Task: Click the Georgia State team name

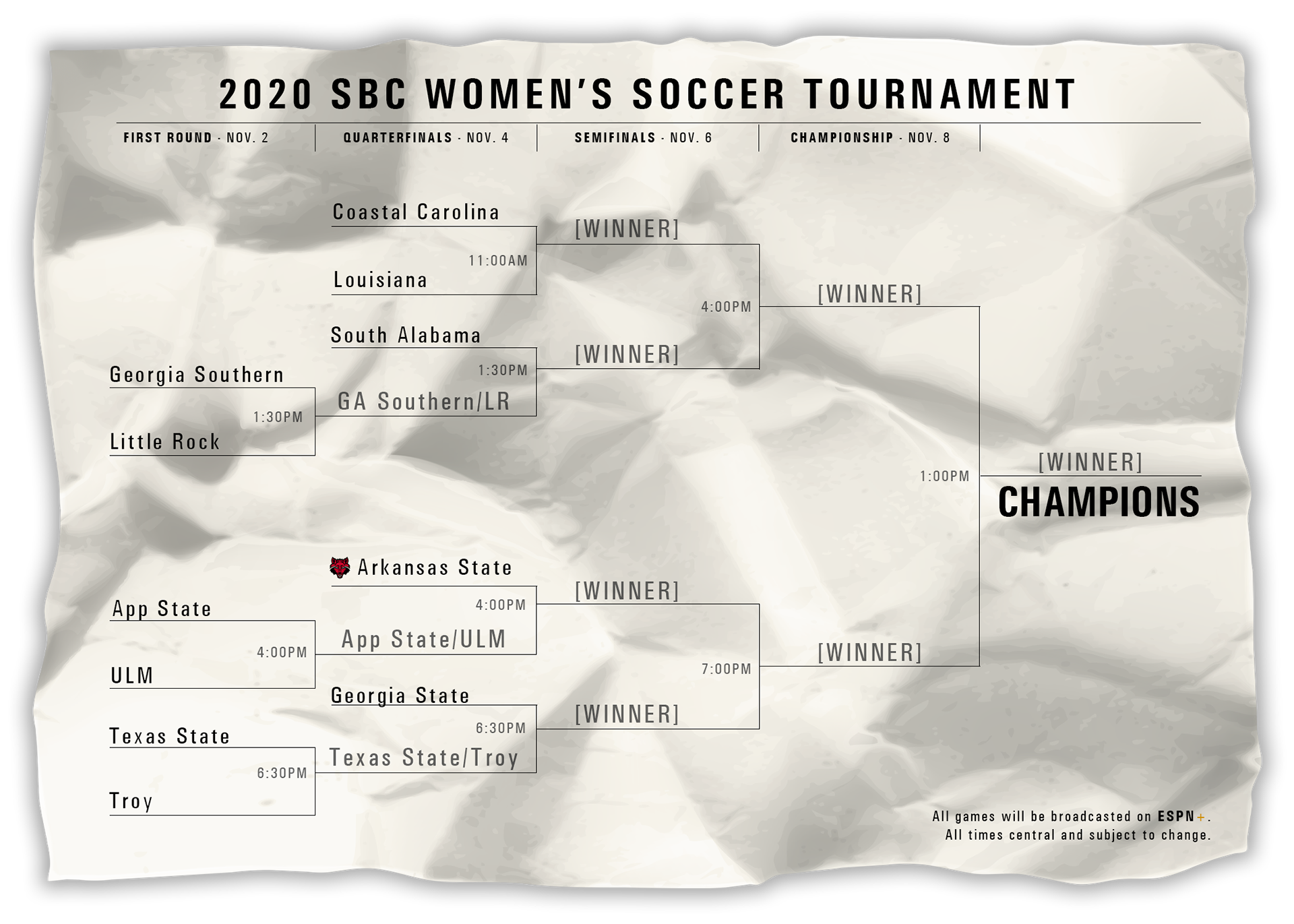Action: coord(400,696)
